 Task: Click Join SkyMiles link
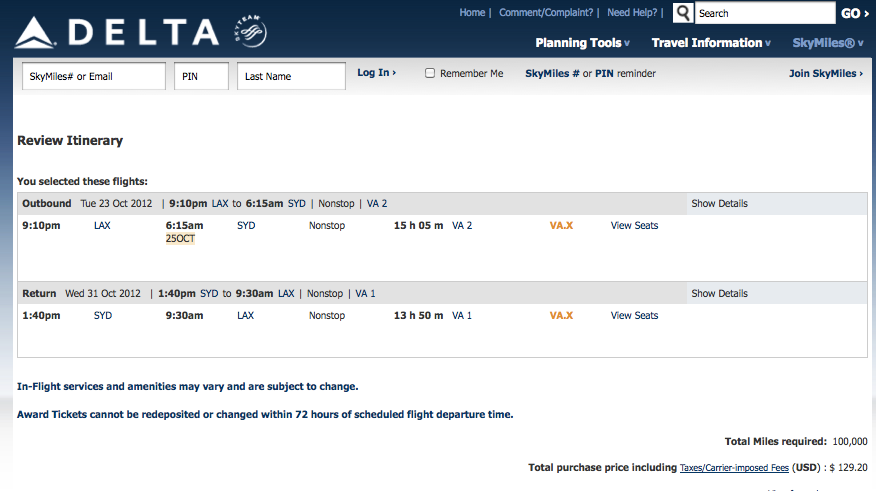826,73
